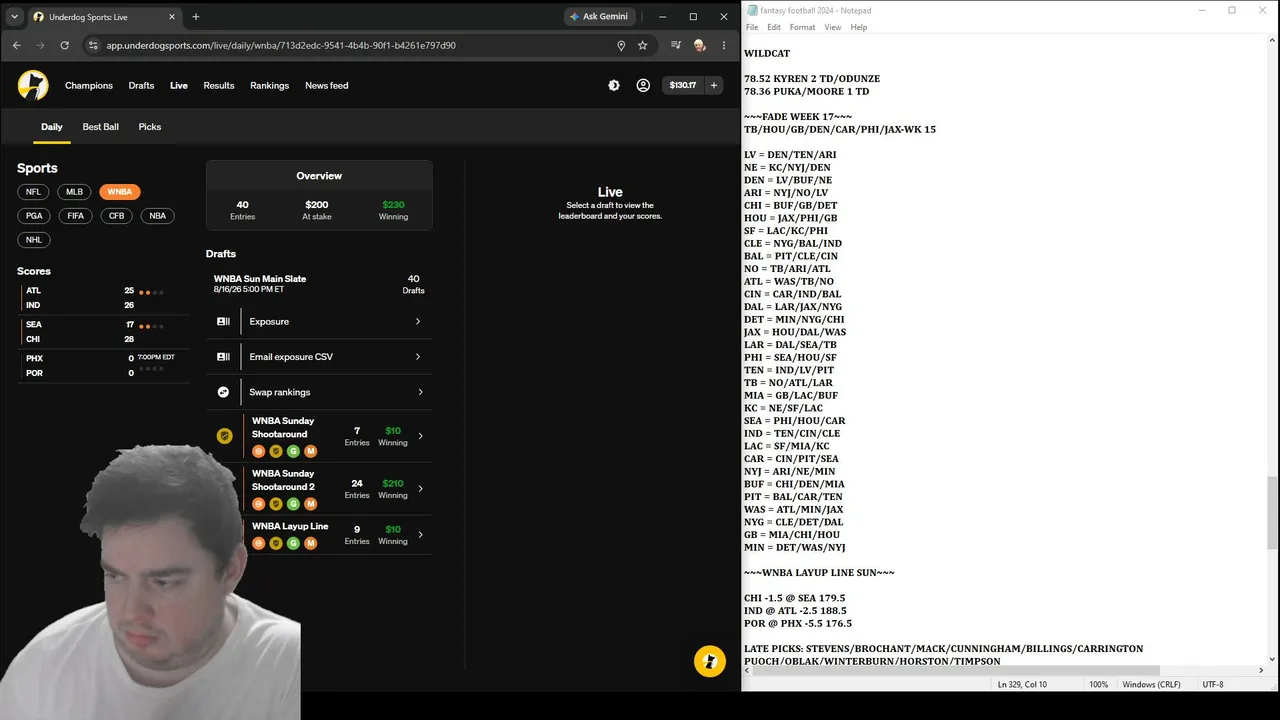Select the CFB sport filter
Image resolution: width=1280 pixels, height=720 pixels.
pos(117,216)
